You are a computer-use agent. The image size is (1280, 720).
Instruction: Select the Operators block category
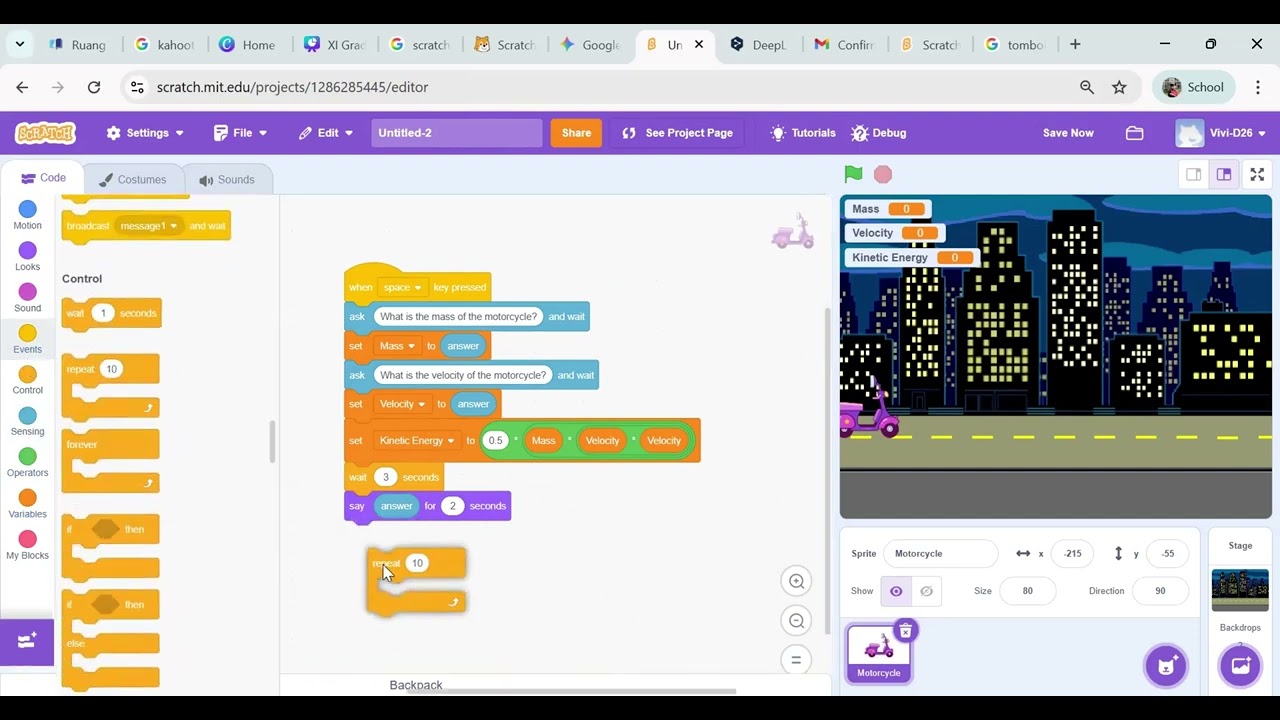pos(27,462)
